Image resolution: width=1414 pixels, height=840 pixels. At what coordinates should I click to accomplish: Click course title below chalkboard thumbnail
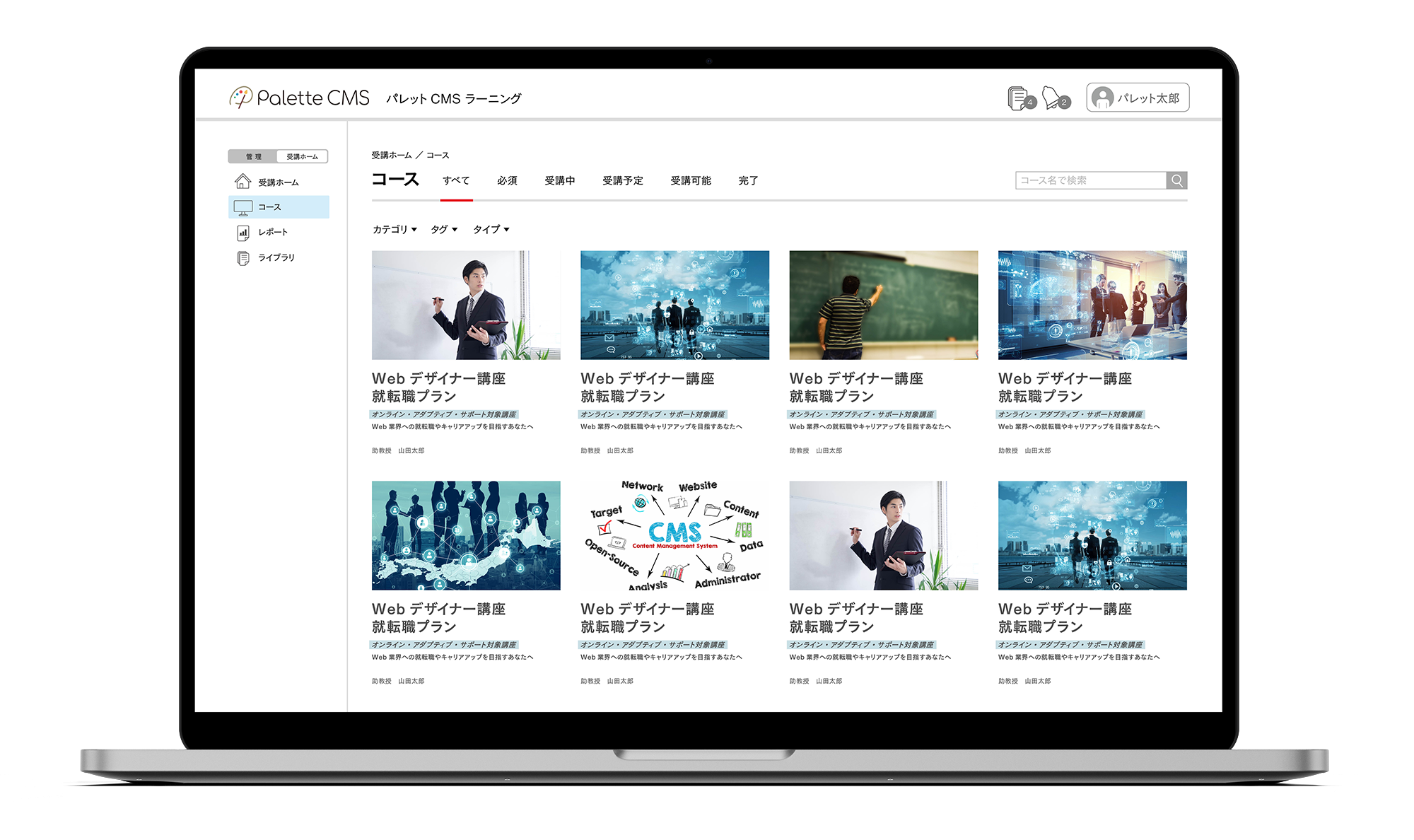pos(856,387)
